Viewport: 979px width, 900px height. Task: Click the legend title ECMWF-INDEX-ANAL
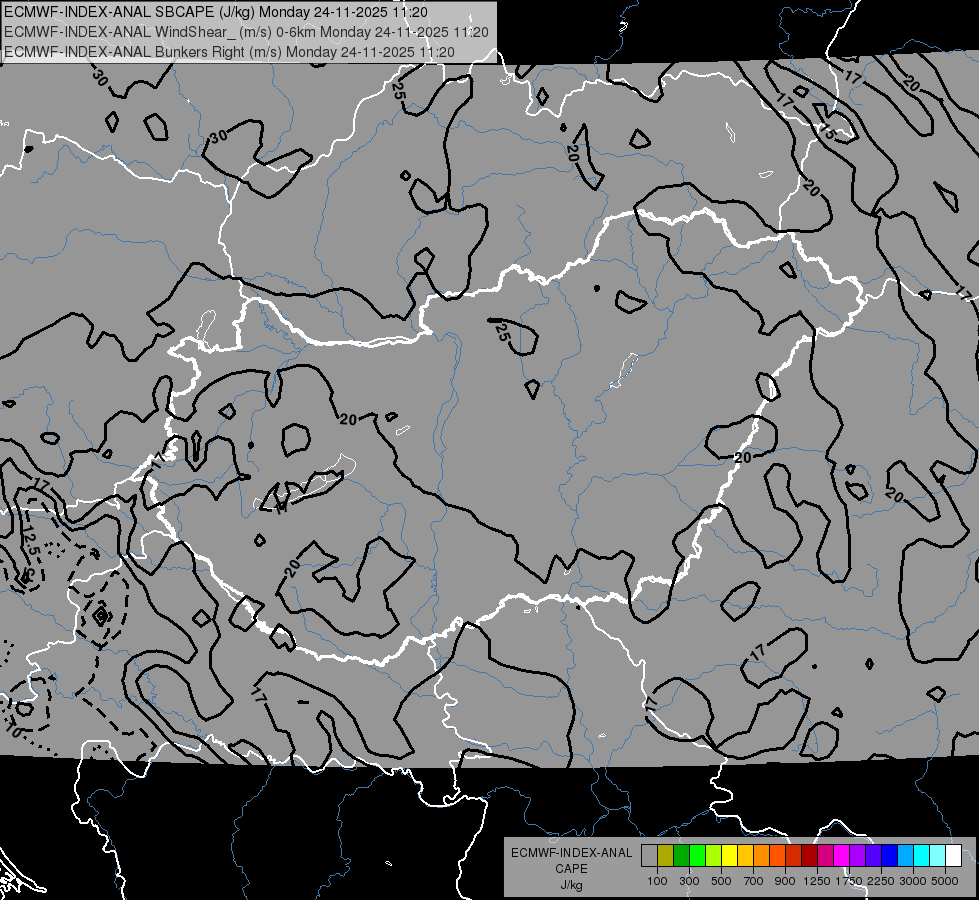click(571, 853)
